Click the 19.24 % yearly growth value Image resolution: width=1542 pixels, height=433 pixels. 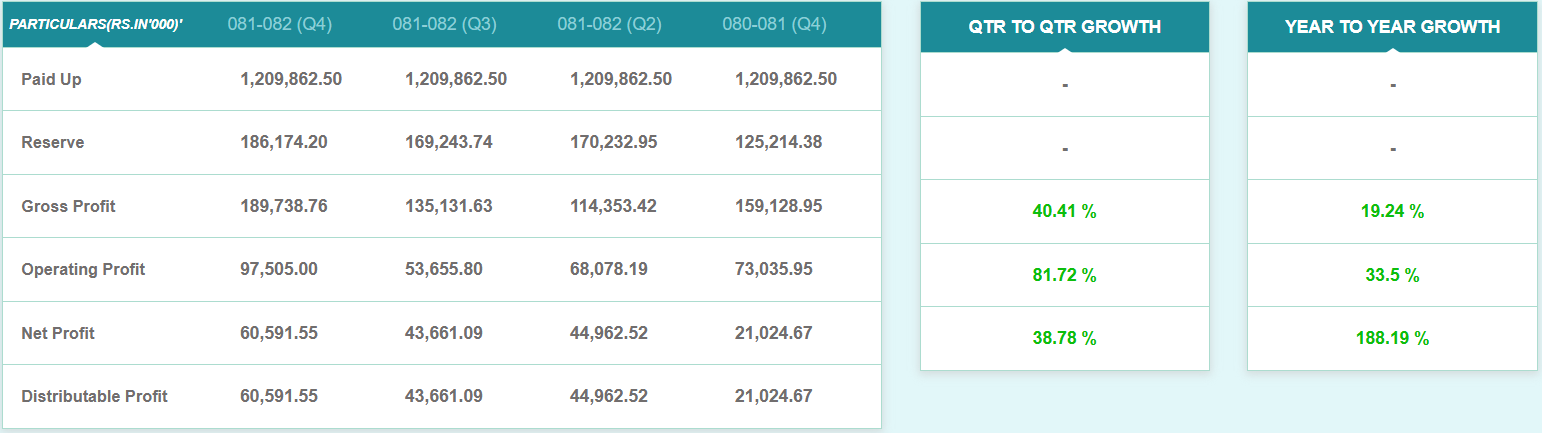click(1392, 211)
